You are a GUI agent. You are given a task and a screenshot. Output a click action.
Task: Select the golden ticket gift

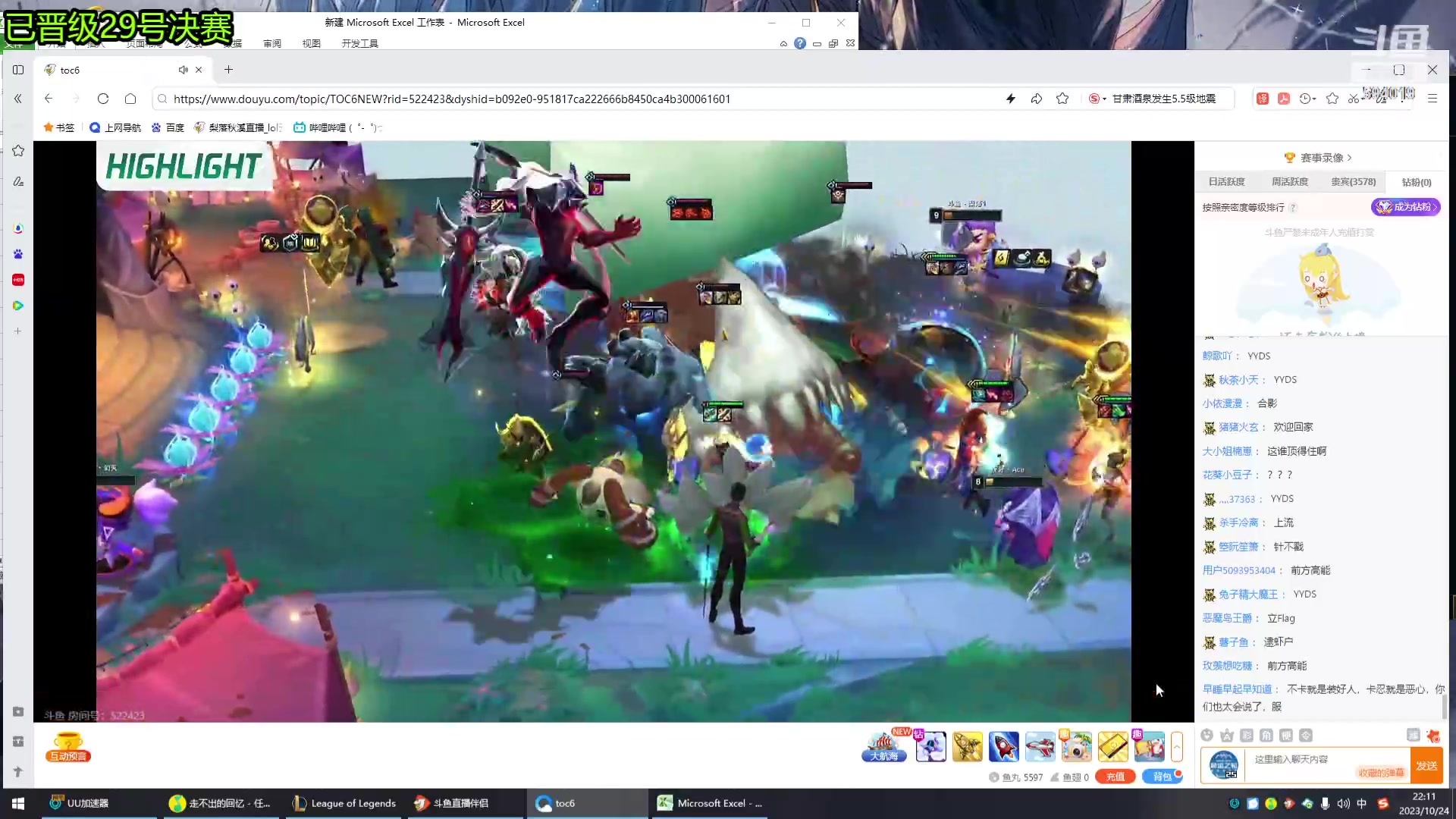click(1112, 746)
